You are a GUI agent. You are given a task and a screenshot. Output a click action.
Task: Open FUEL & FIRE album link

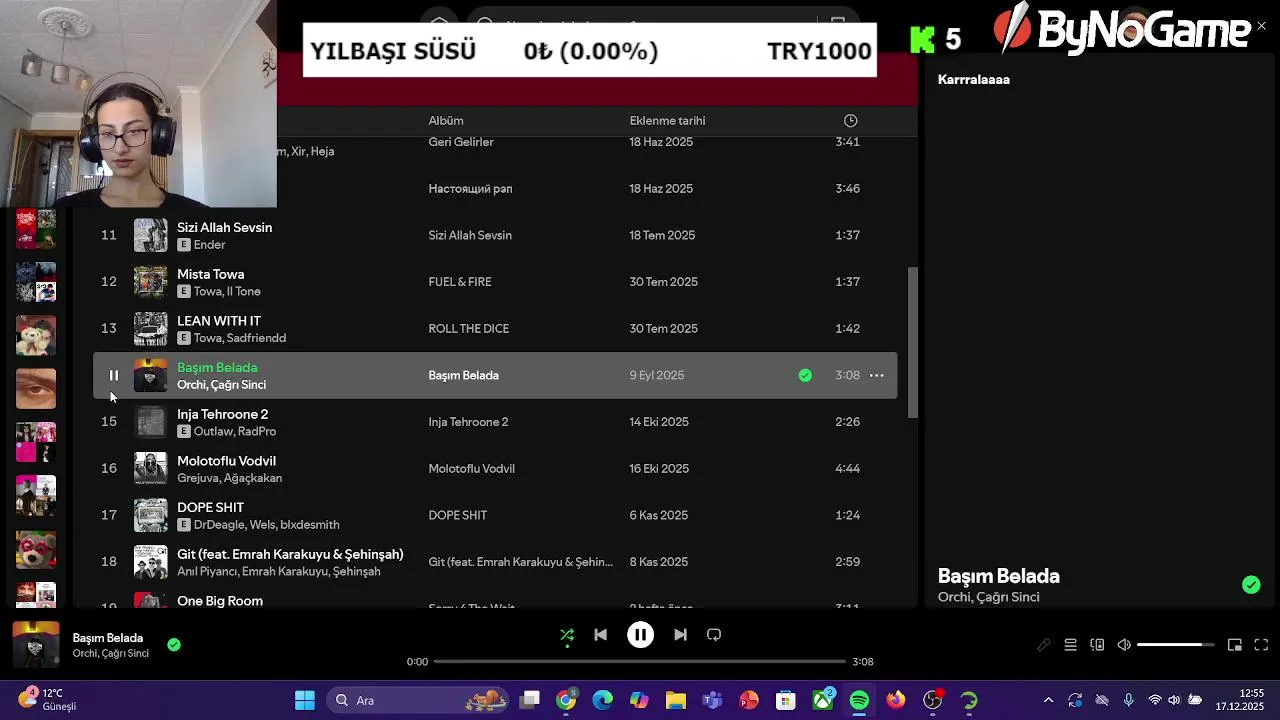click(x=460, y=282)
